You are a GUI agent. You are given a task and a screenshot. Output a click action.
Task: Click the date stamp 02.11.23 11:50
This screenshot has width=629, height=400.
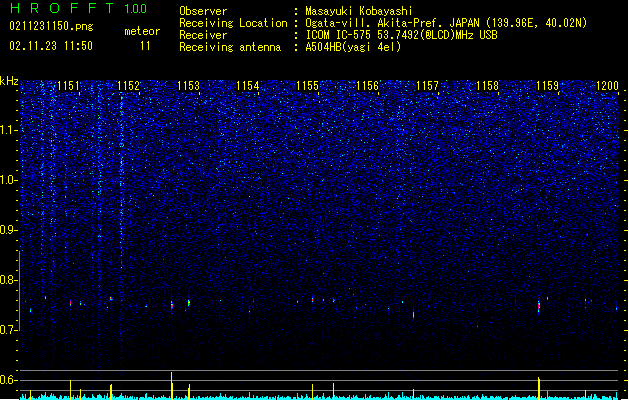pyautogui.click(x=51, y=46)
